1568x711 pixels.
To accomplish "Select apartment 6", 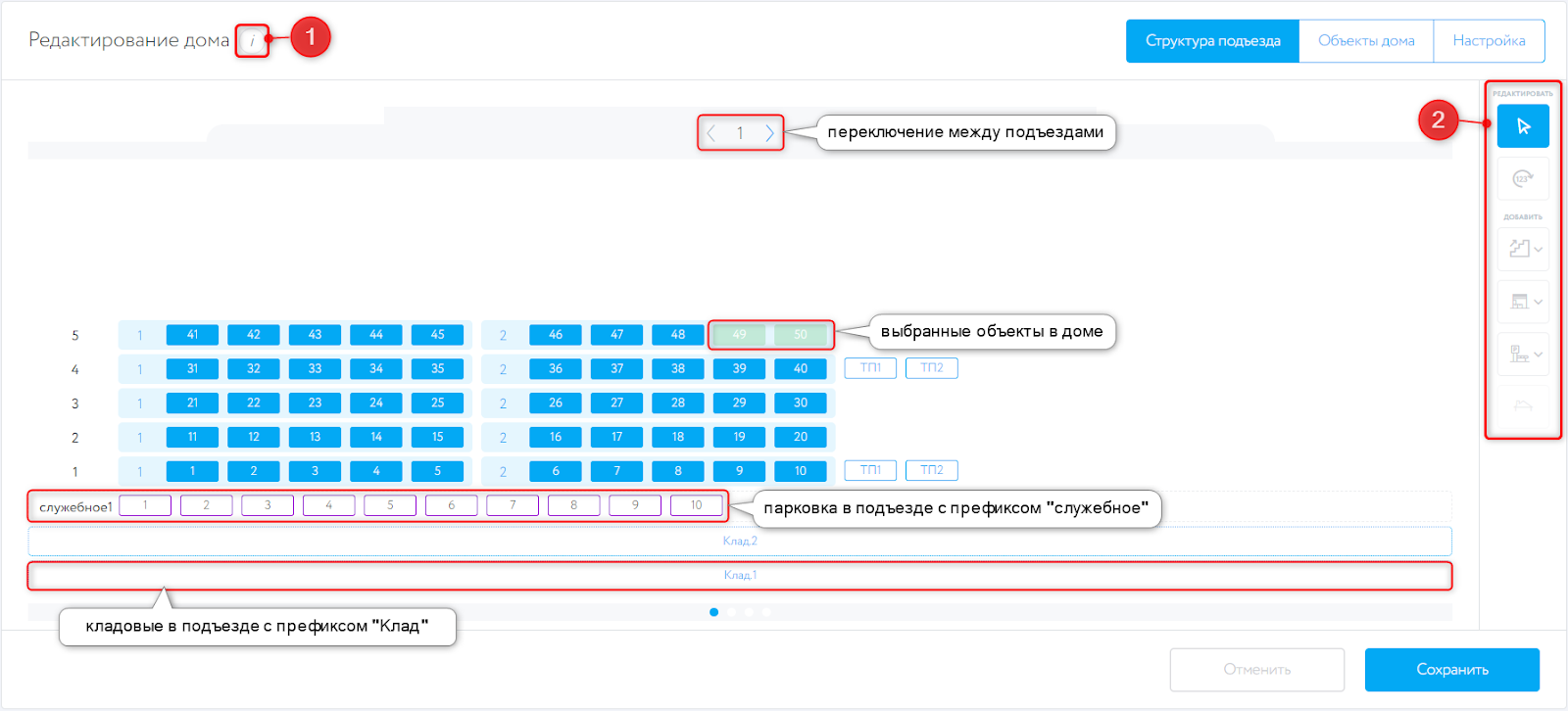I will [x=556, y=471].
